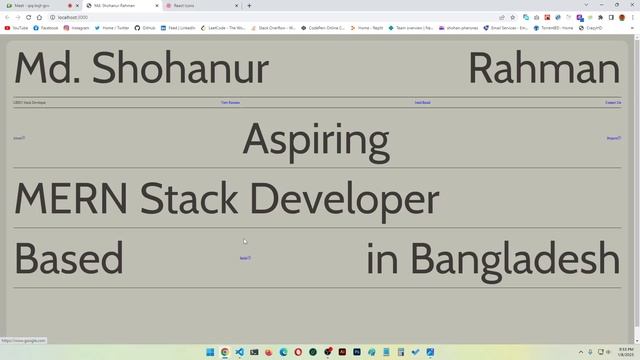Open the tab search dropdown arrow
The height and width of the screenshot is (360, 640).
coord(587,5)
